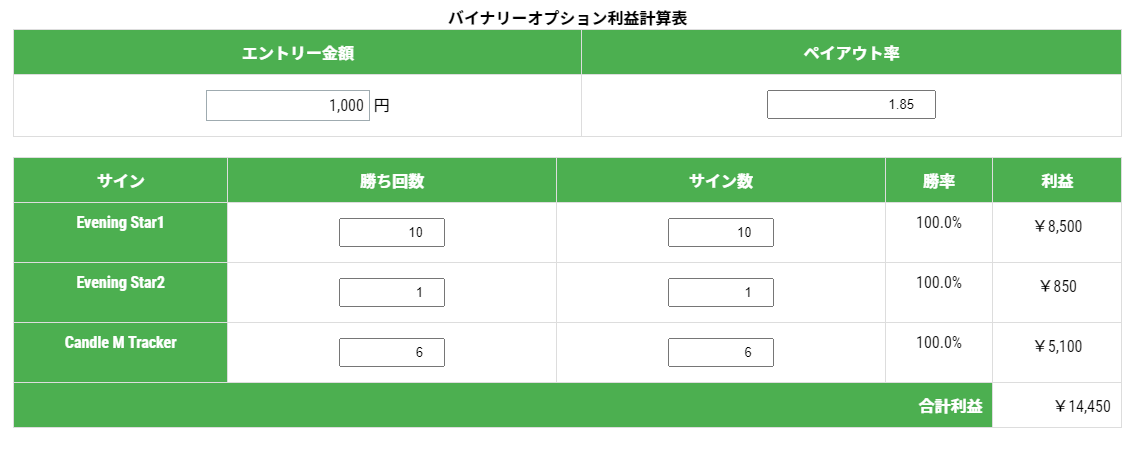This screenshot has height=451, width=1135.
Task: Focus Evening Star2 win count field
Action: tap(392, 293)
